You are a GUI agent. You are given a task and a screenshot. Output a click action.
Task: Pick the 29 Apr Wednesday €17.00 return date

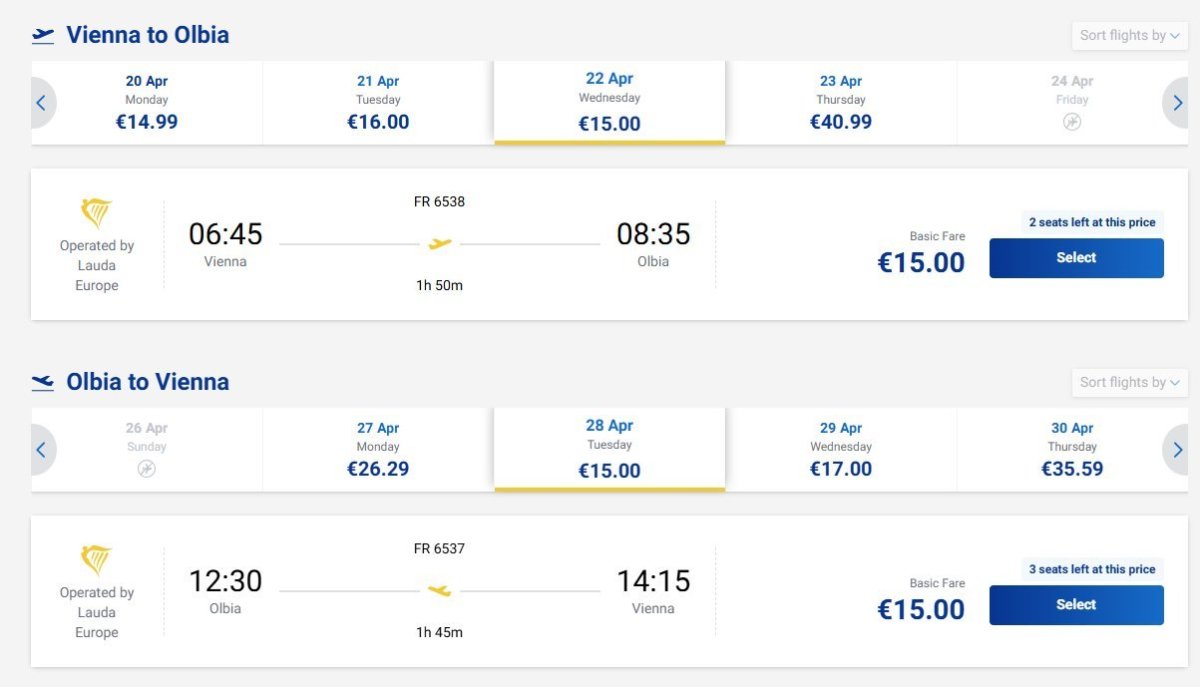[x=841, y=449]
